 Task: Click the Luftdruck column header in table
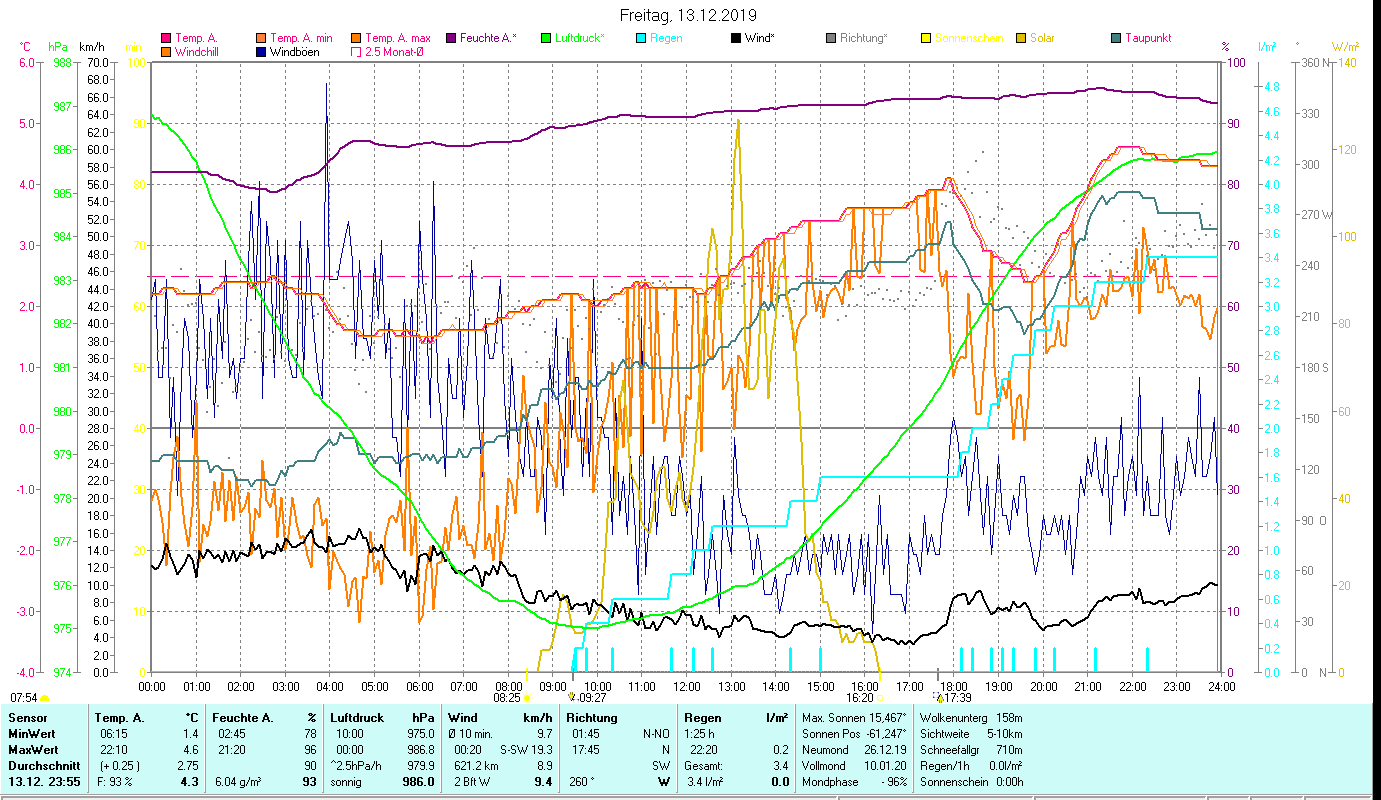pyautogui.click(x=357, y=718)
